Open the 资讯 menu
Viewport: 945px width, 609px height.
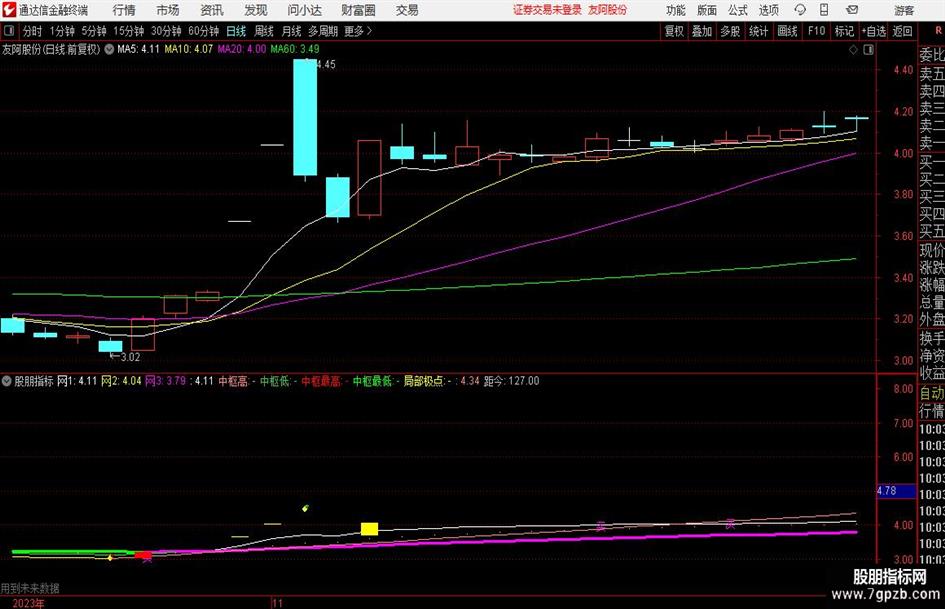(212, 10)
